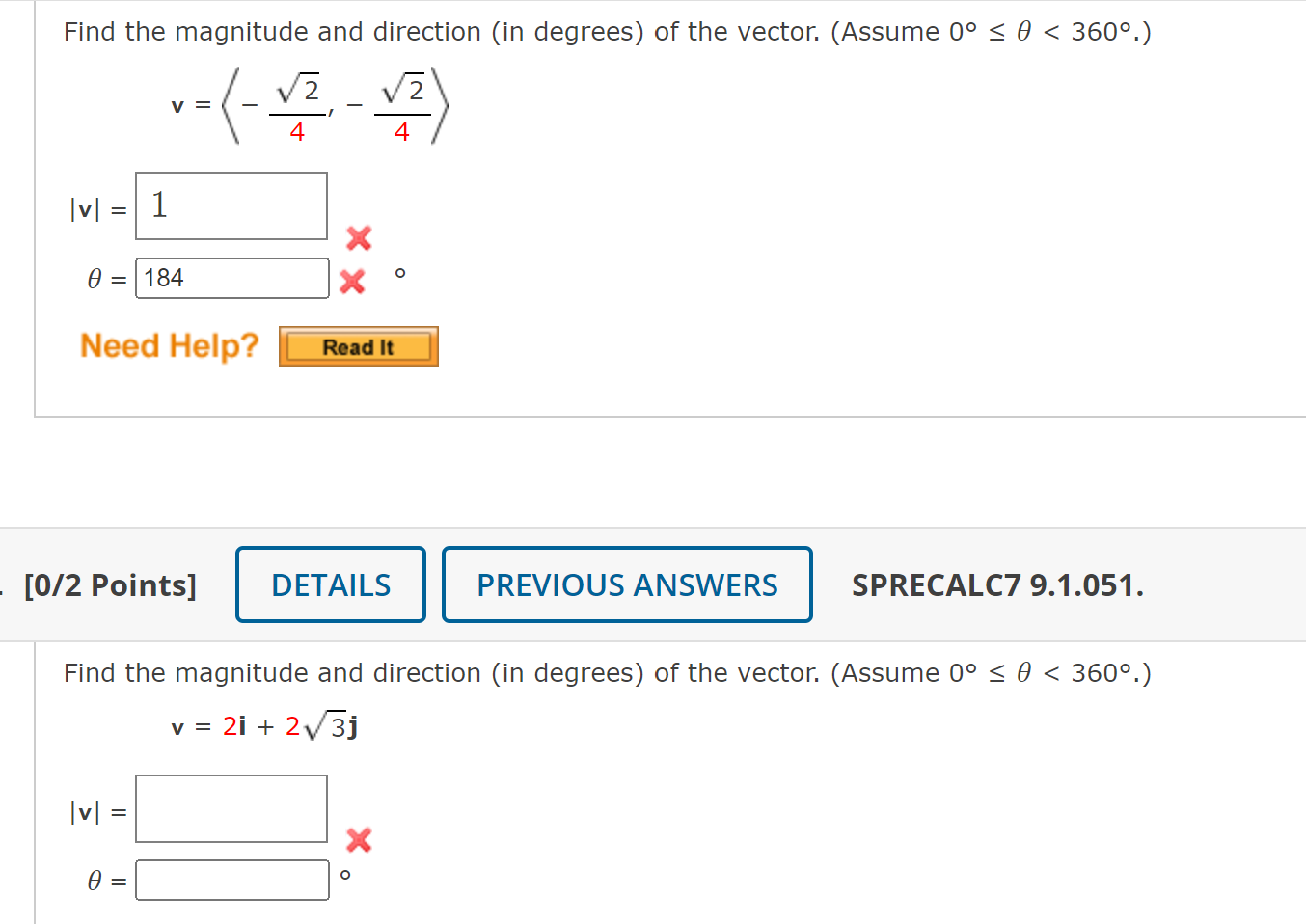Open the Read It help resource
This screenshot has width=1306, height=924.
pos(358,346)
